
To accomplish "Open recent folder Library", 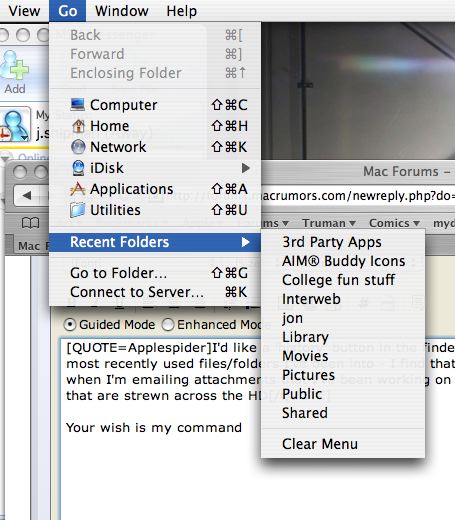I will (343, 337).
